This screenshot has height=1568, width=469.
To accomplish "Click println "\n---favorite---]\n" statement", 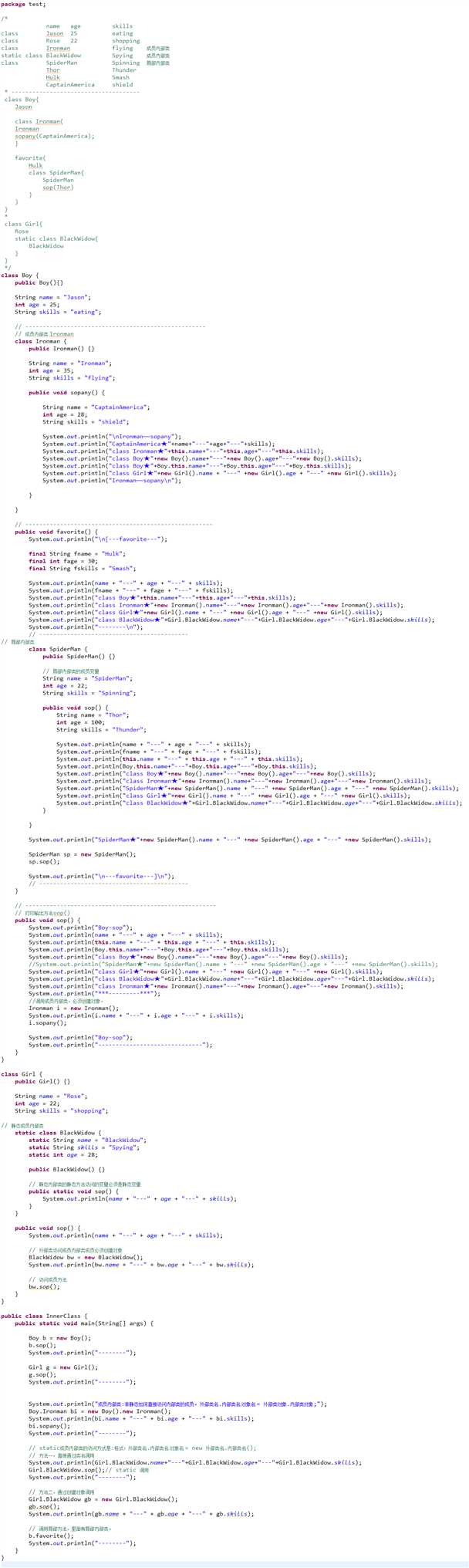I will (x=102, y=876).
